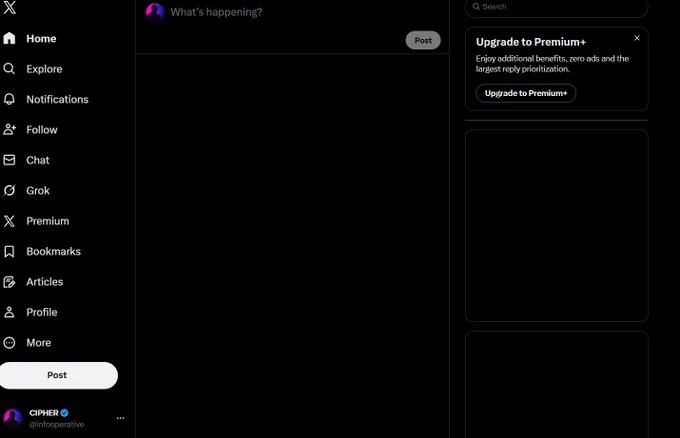Click the X logo in the sidebar
680x438 pixels.
(x=10, y=7)
